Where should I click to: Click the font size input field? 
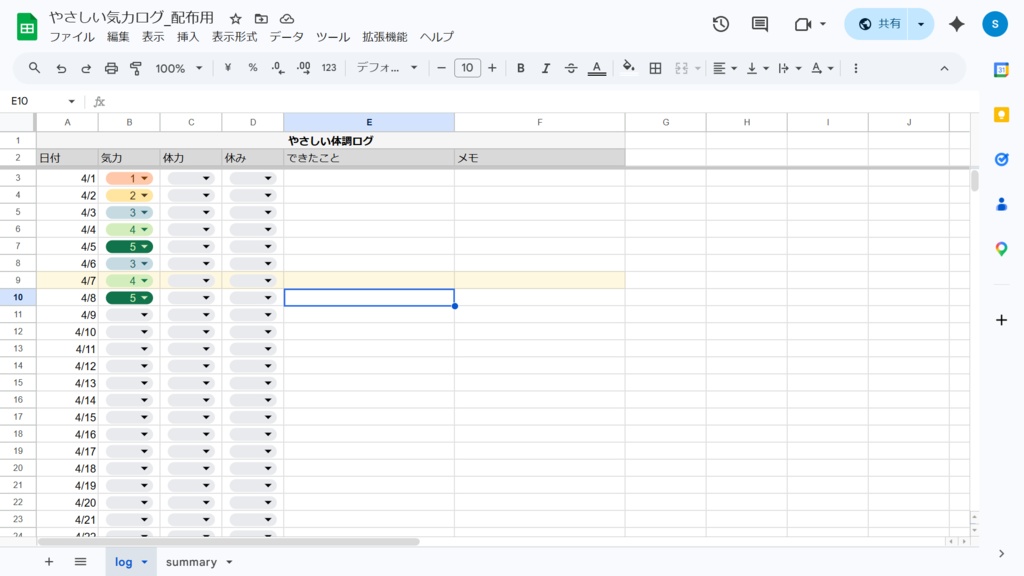(x=467, y=68)
